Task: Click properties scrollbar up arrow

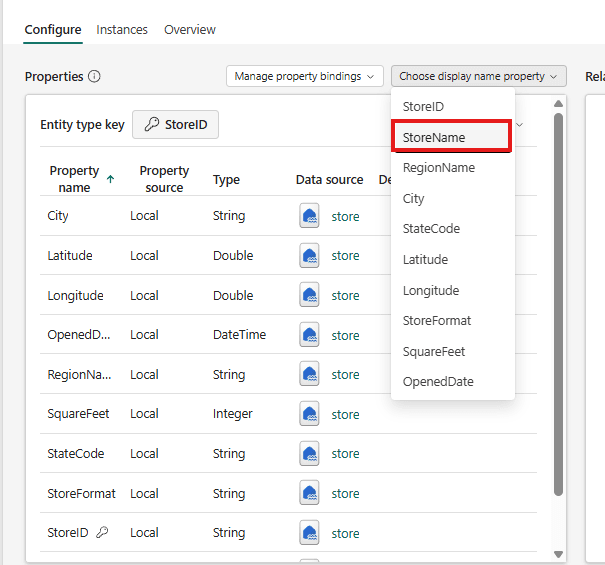Action: pos(558,103)
